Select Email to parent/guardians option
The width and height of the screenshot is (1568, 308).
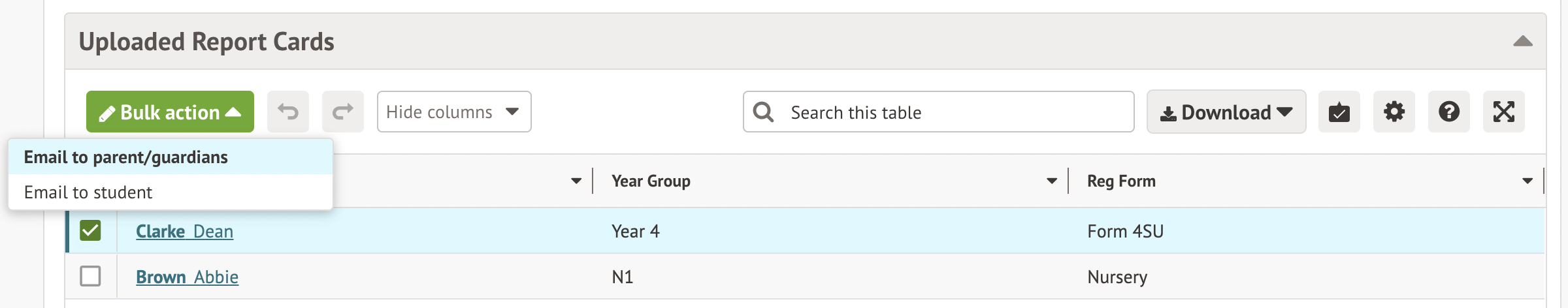(126, 157)
